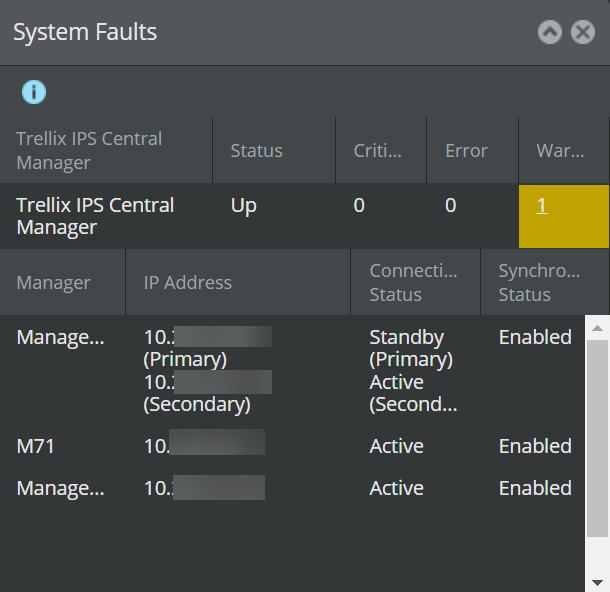The image size is (610, 592).
Task: Click the Critical count value 0
Action: click(x=359, y=205)
